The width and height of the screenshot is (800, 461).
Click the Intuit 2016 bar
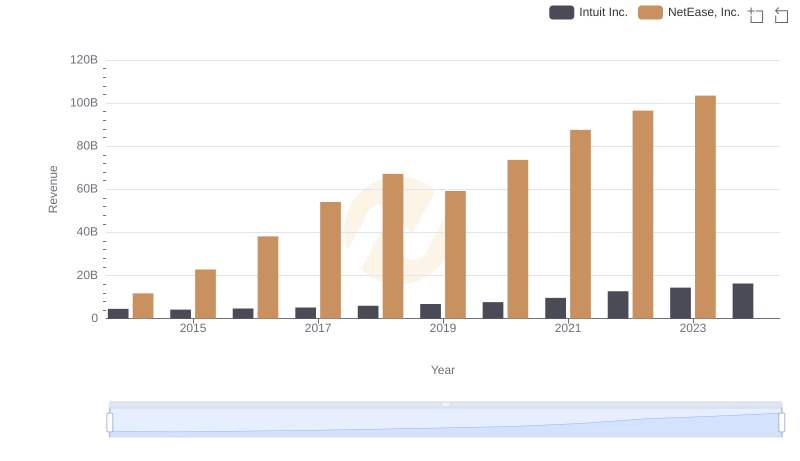[243, 313]
